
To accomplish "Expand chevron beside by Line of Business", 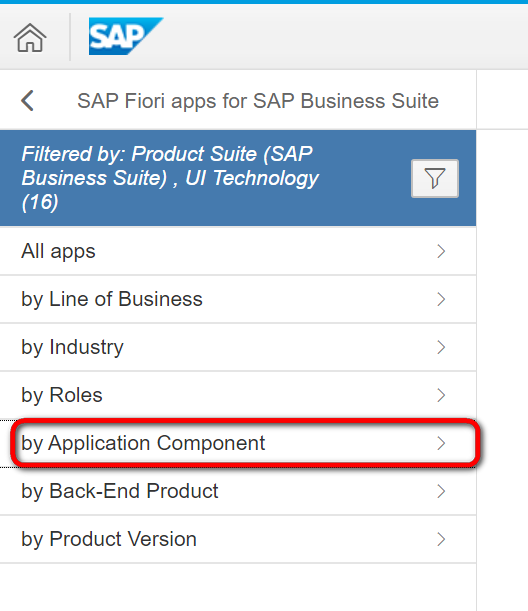I will [441, 299].
